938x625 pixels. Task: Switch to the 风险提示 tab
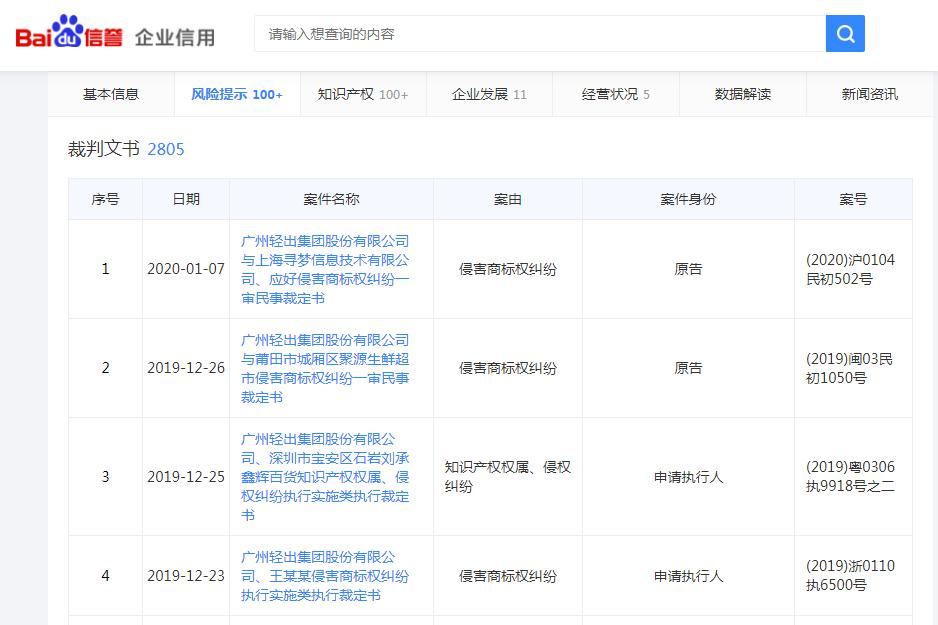click(x=236, y=94)
